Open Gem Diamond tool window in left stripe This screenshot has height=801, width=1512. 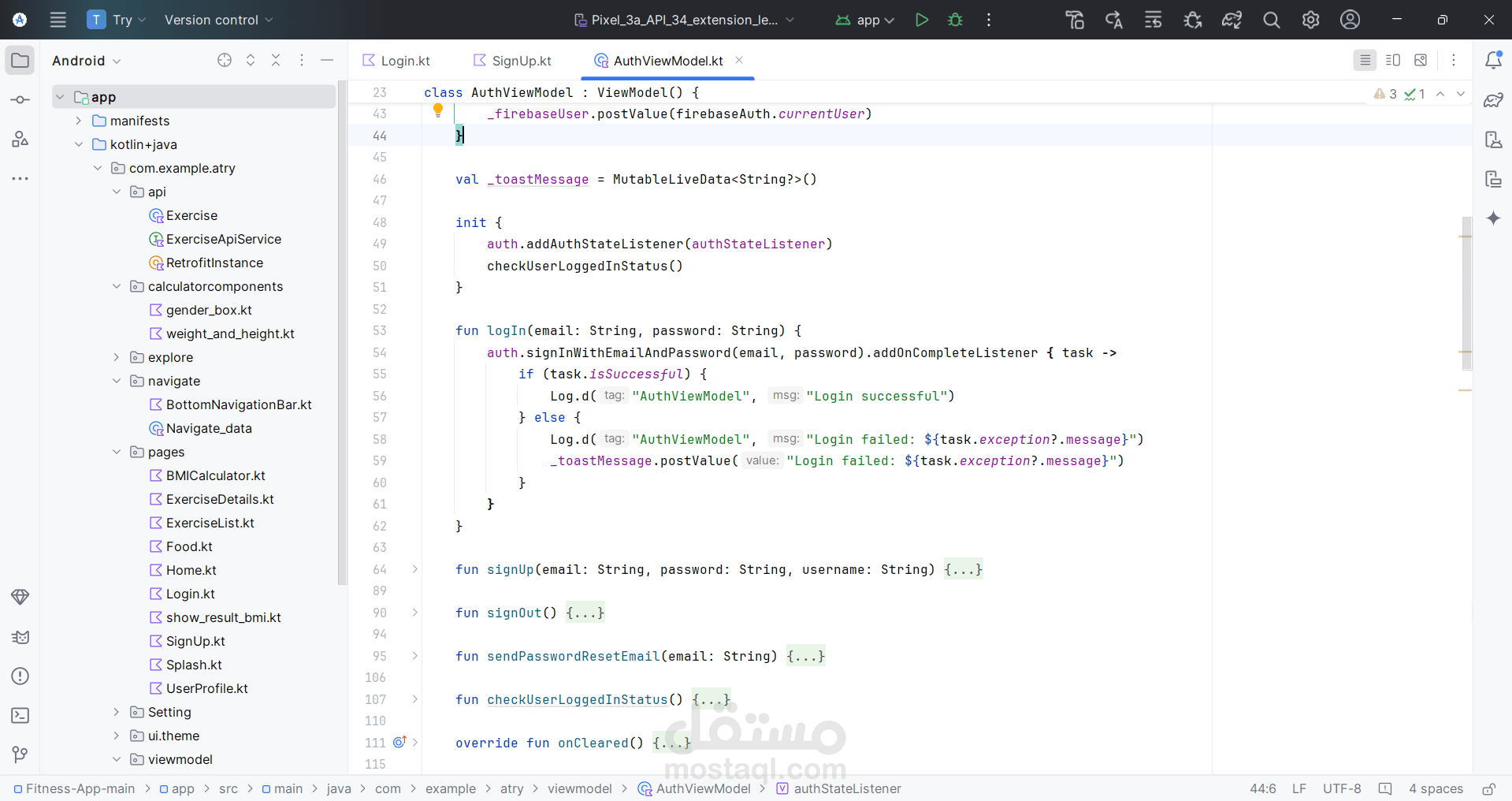(x=20, y=597)
